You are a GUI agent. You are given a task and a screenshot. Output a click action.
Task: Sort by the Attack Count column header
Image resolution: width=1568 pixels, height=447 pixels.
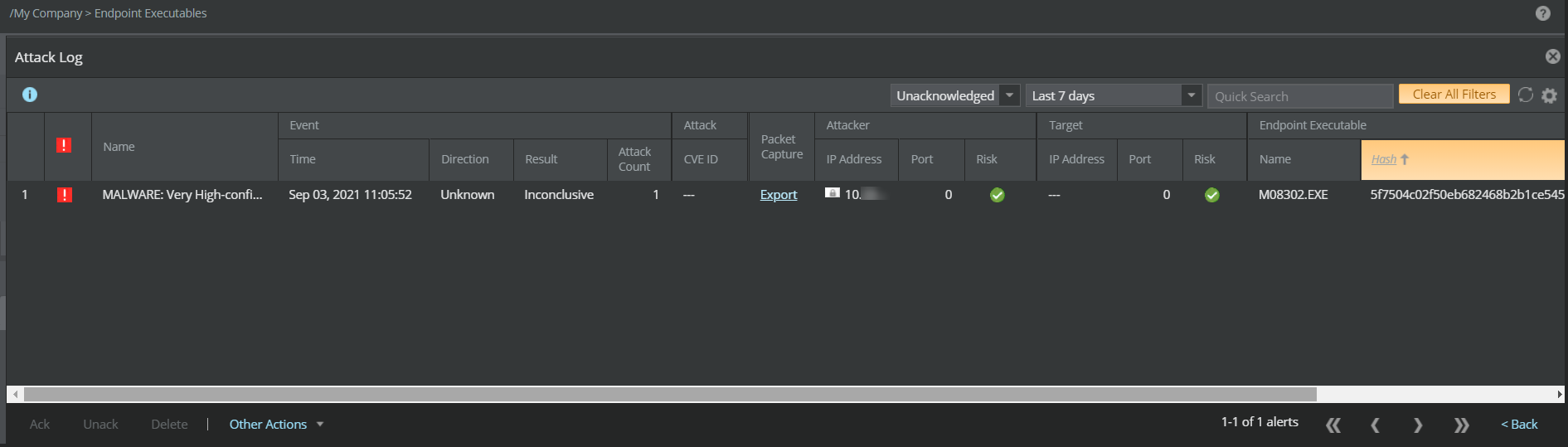[x=638, y=159]
